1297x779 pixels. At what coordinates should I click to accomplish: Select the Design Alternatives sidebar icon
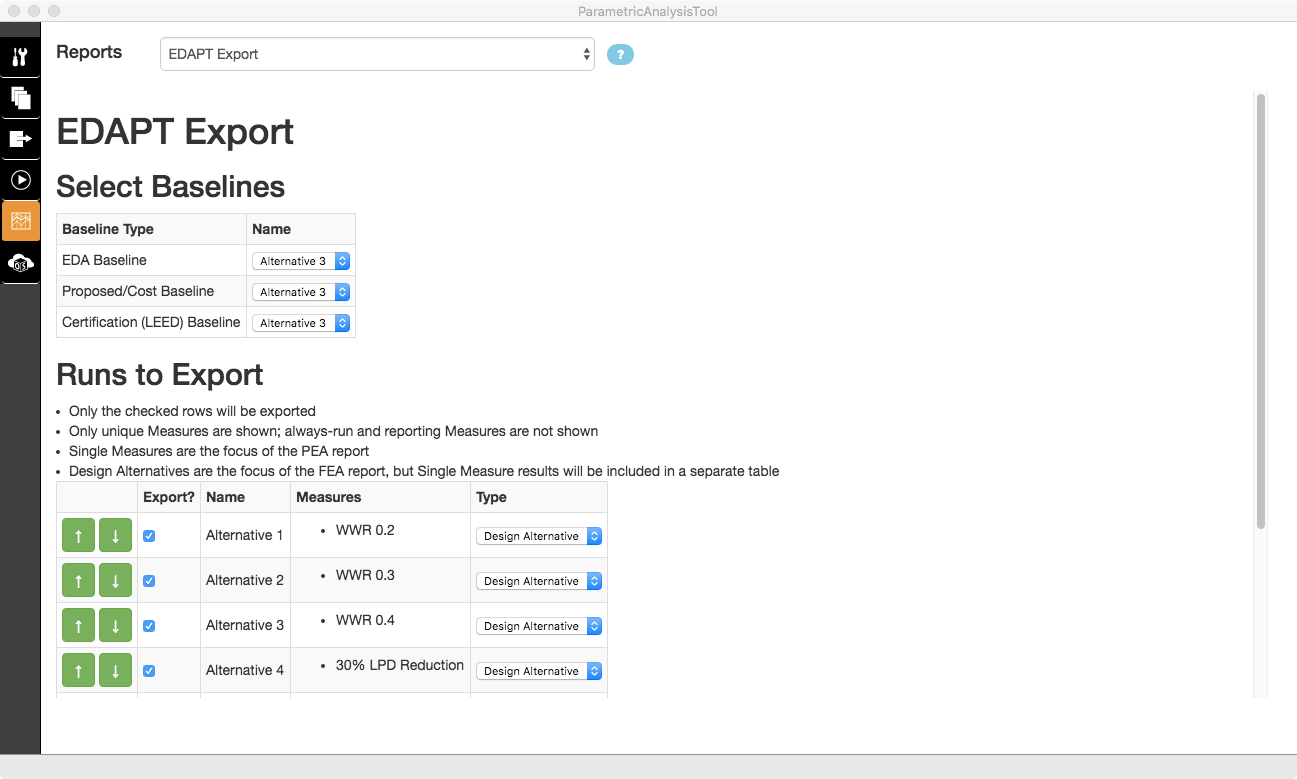click(x=20, y=98)
